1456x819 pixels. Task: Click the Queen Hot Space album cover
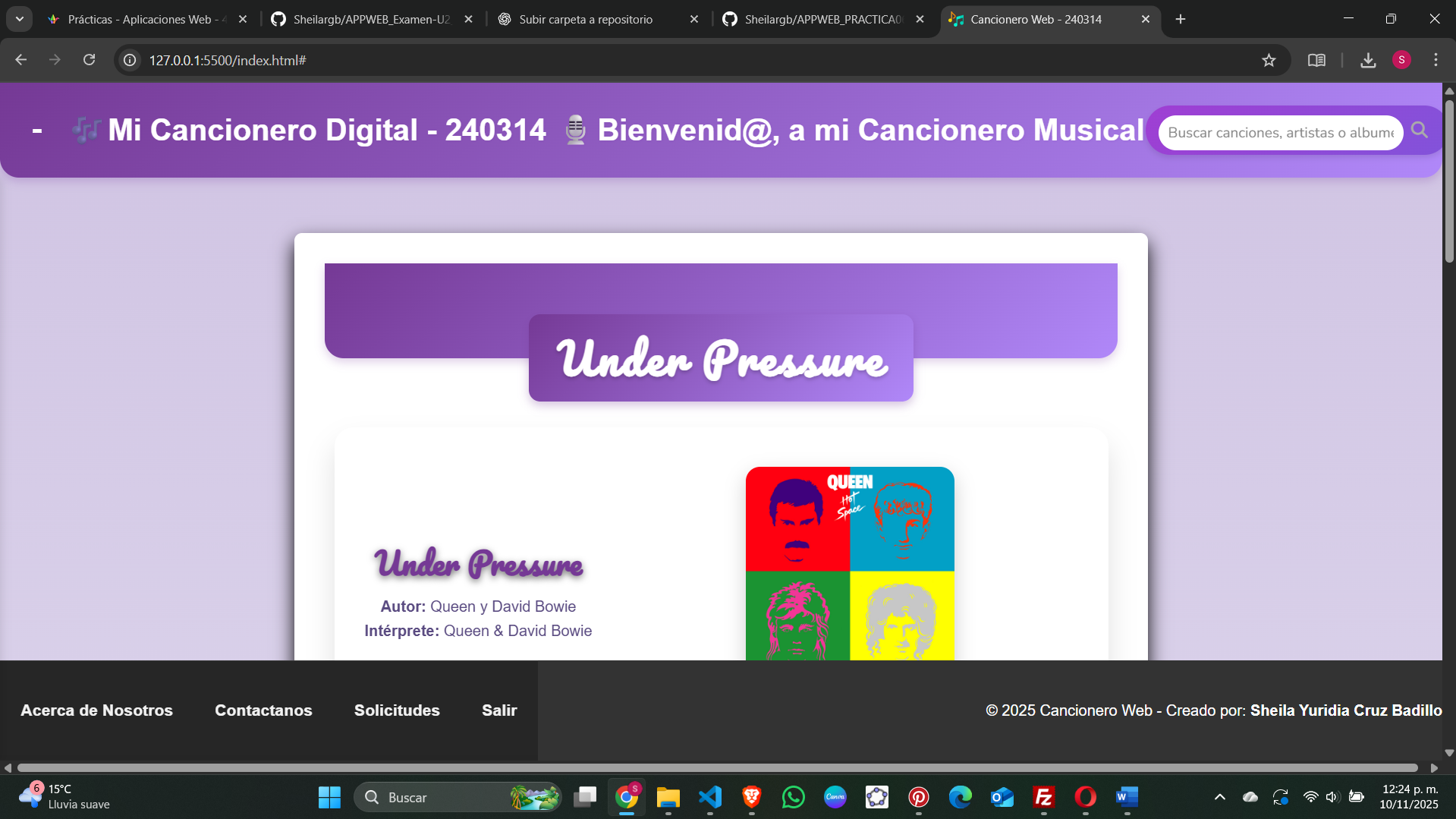tap(850, 562)
